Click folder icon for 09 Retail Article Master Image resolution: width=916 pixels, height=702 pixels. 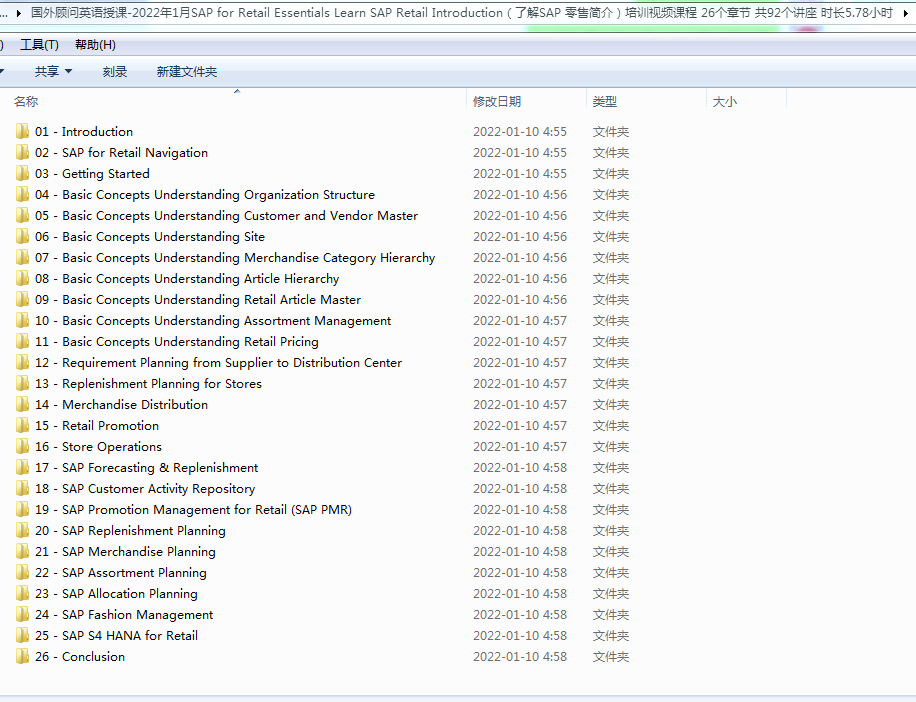[22, 299]
